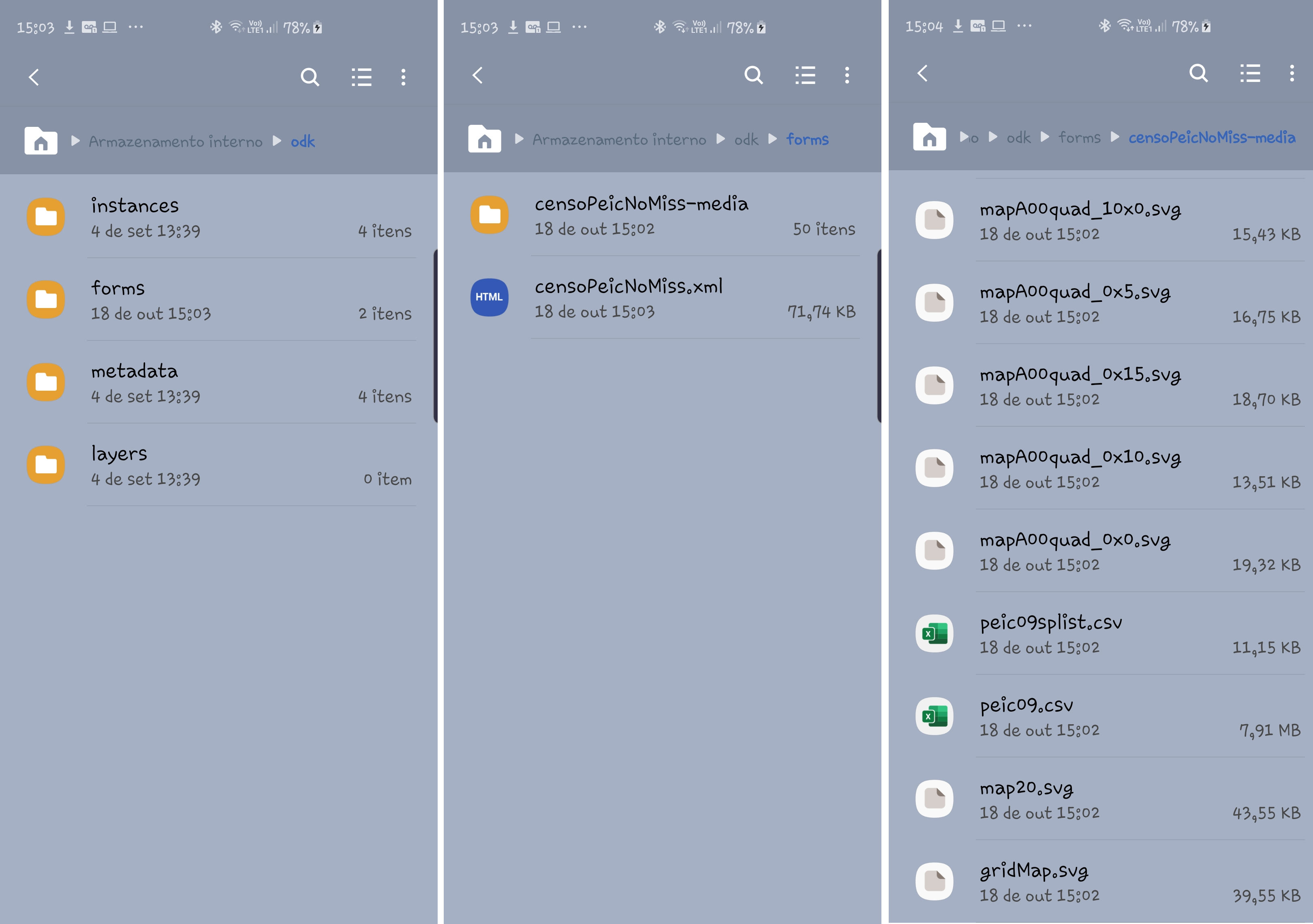This screenshot has width=1313, height=924.
Task: Select 'forms' breadcrumb in right screen
Action: tap(1079, 138)
